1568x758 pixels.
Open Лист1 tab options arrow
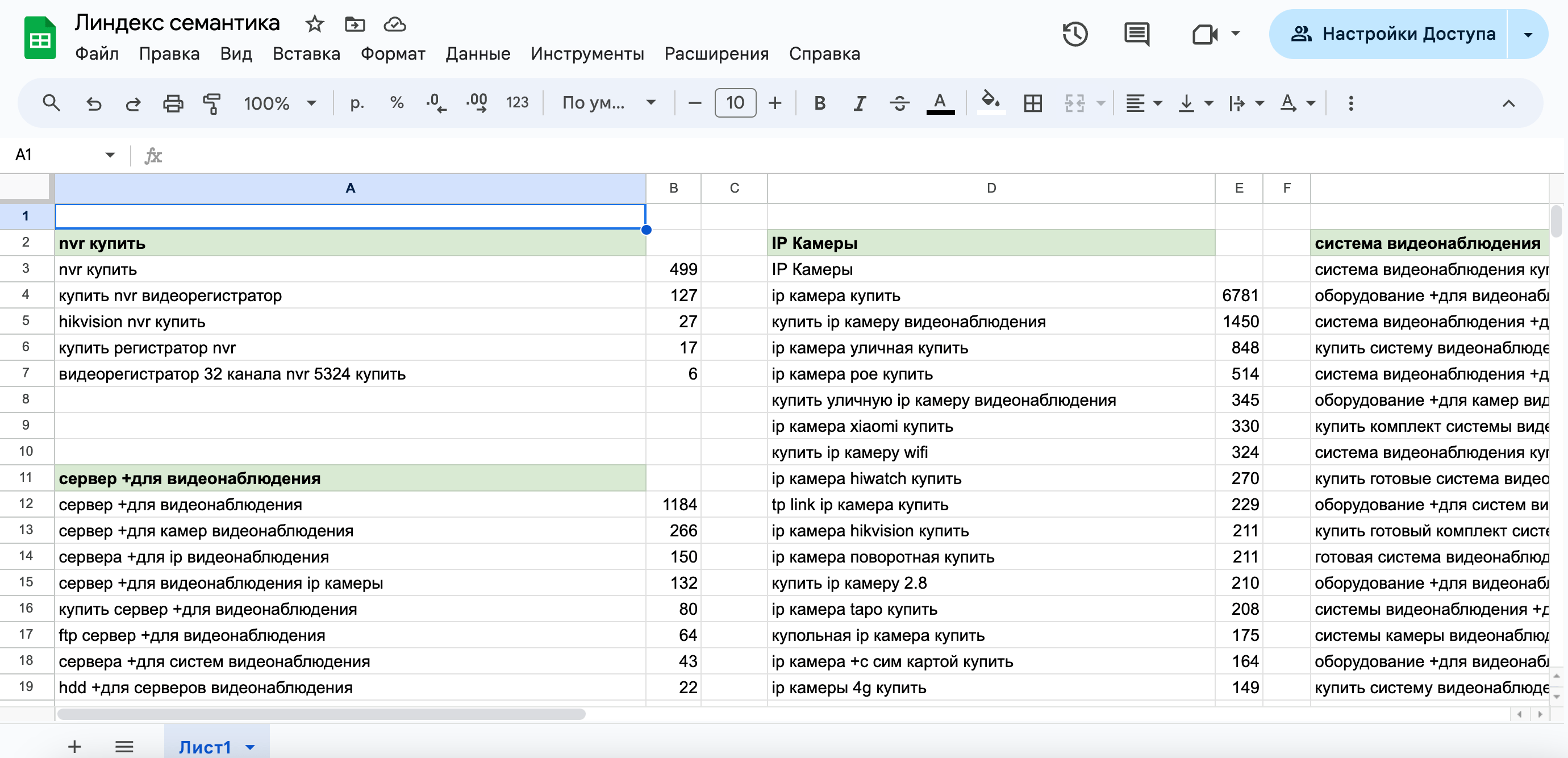click(x=250, y=747)
